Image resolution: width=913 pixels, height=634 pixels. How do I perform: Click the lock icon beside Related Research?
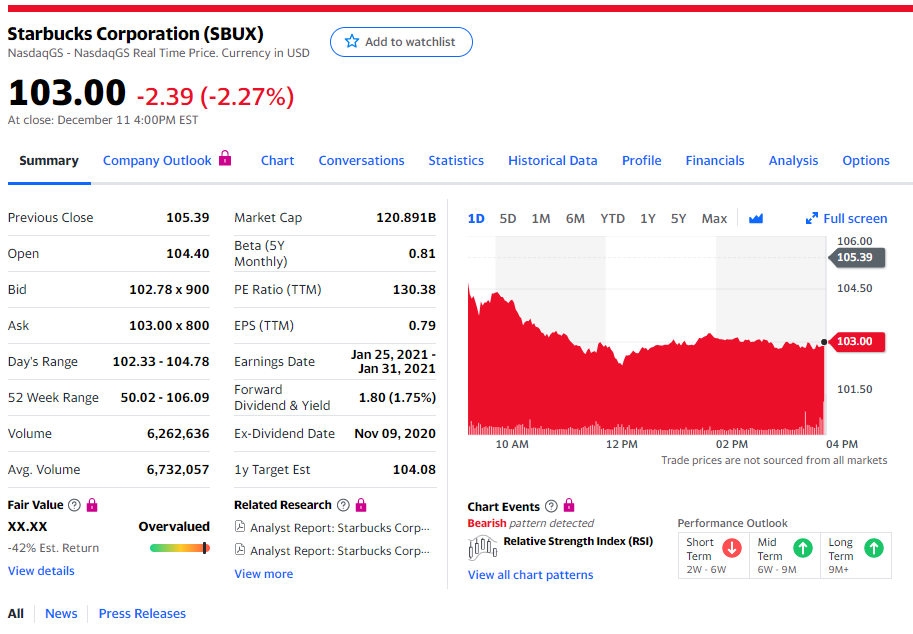pos(361,505)
